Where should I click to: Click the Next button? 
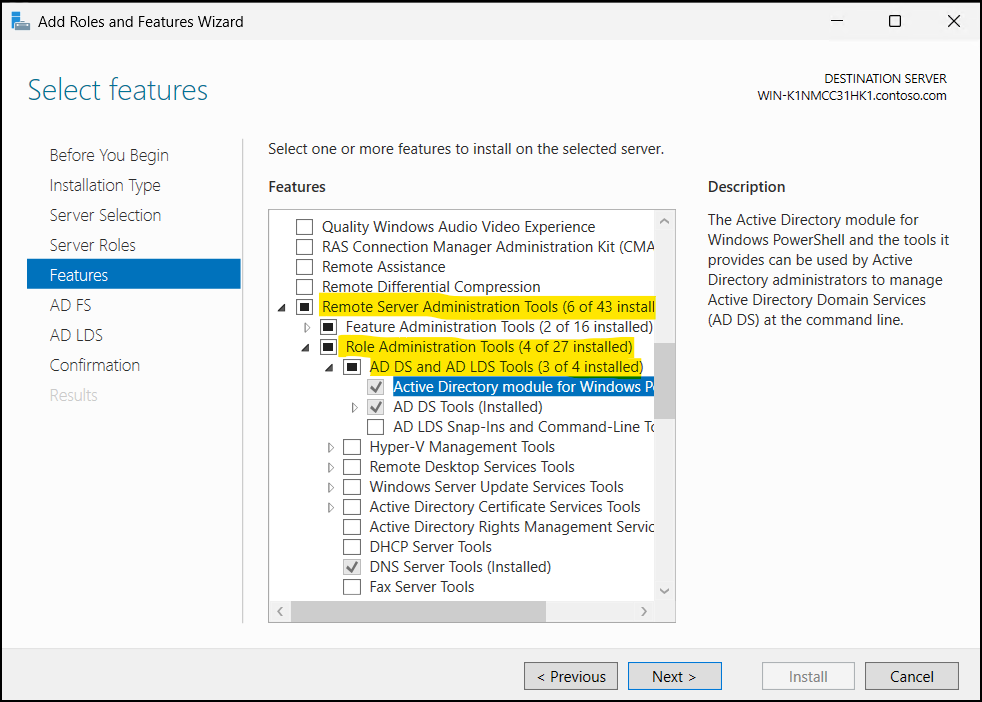tap(674, 675)
